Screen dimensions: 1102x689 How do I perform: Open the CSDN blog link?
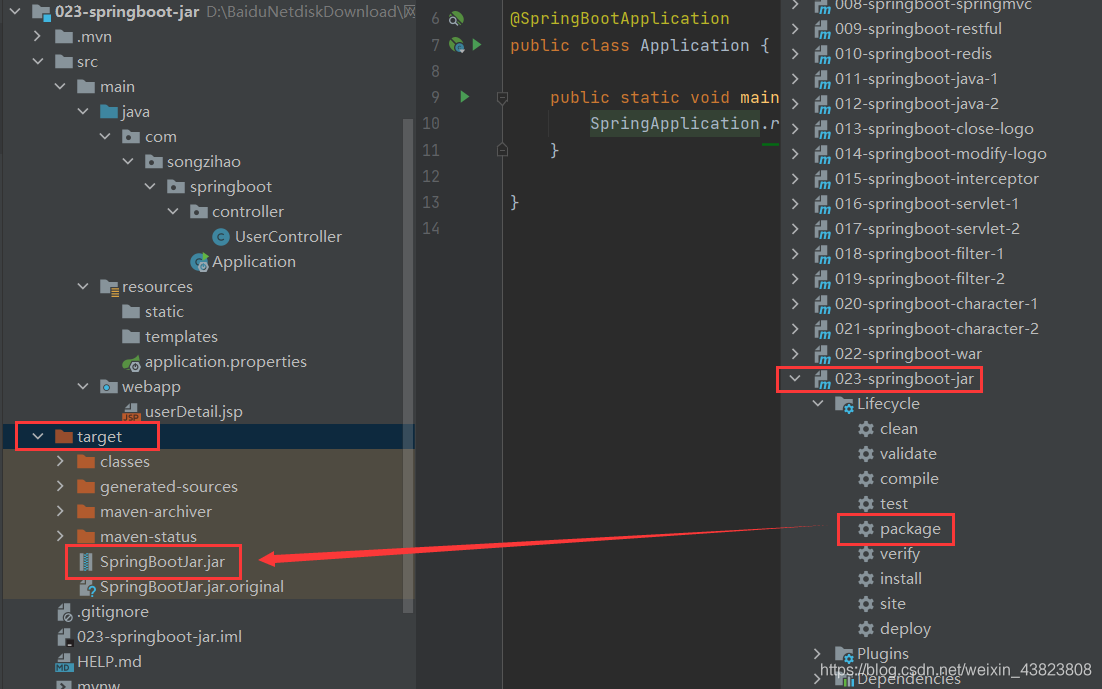point(955,670)
